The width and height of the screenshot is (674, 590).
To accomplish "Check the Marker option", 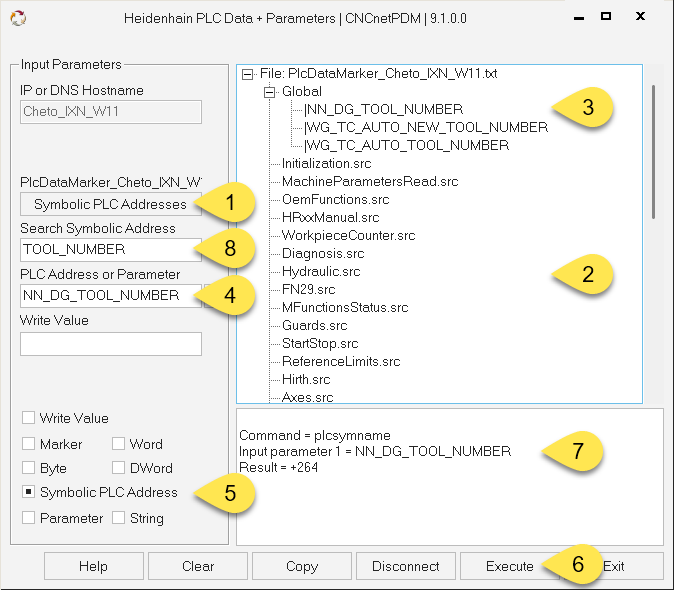I will coord(28,443).
